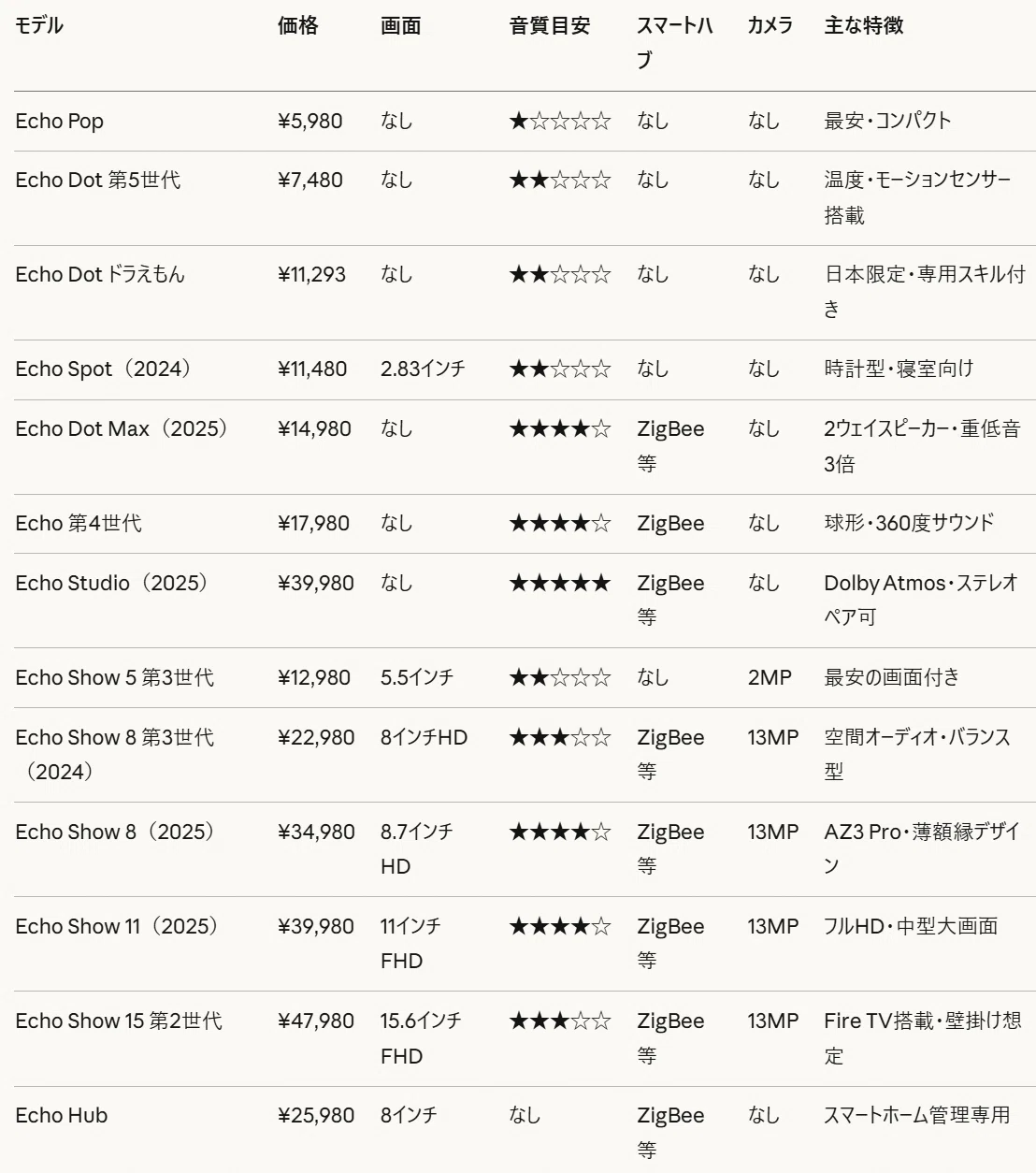Select the ¥39,980 price of Echo Studio

316,584
